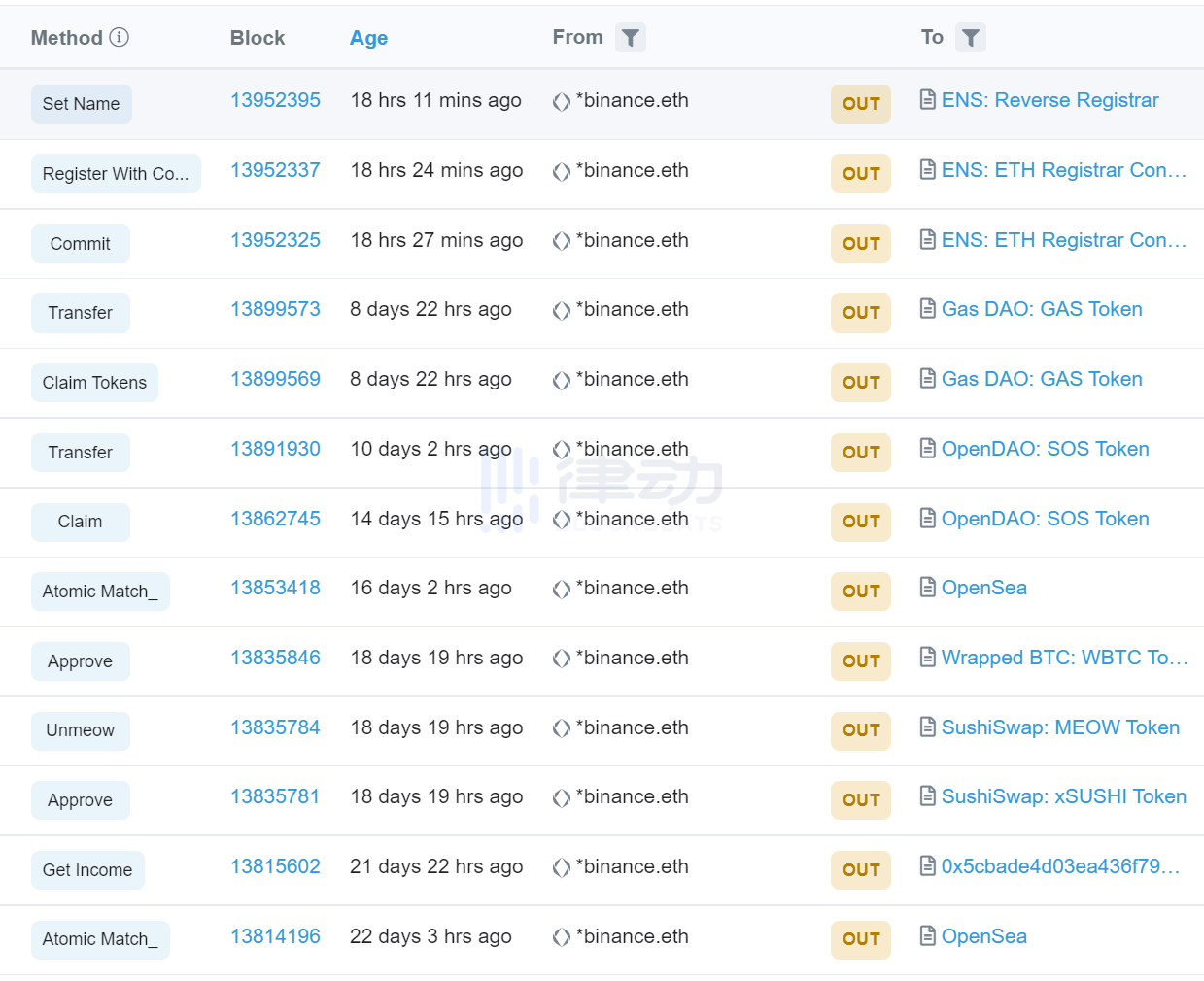Click contract icon beside SushiSwap: MEOW Token
The width and height of the screenshot is (1204, 981).
tap(928, 727)
